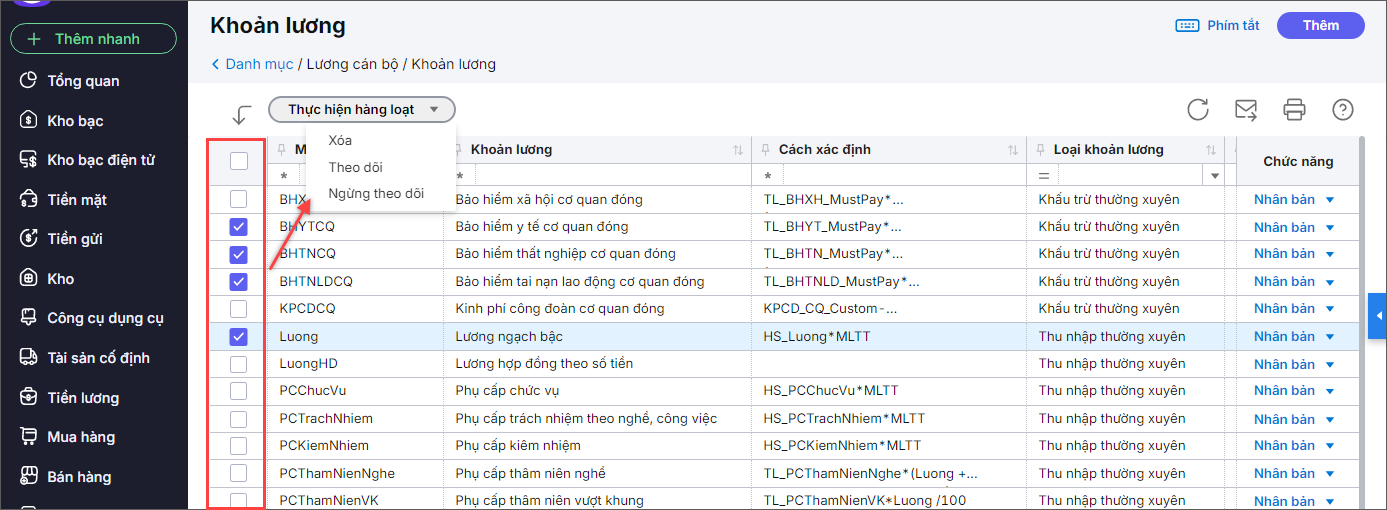
Task: Click the refresh icon in toolbar
Action: pyautogui.click(x=1198, y=110)
